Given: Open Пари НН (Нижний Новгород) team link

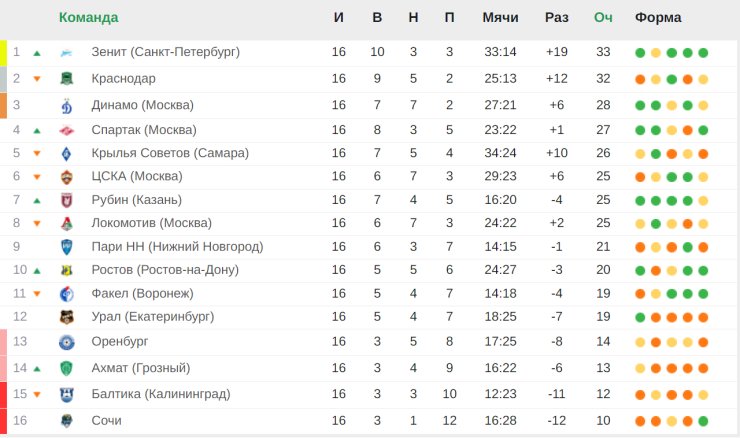Looking at the screenshot, I should coord(177,247).
